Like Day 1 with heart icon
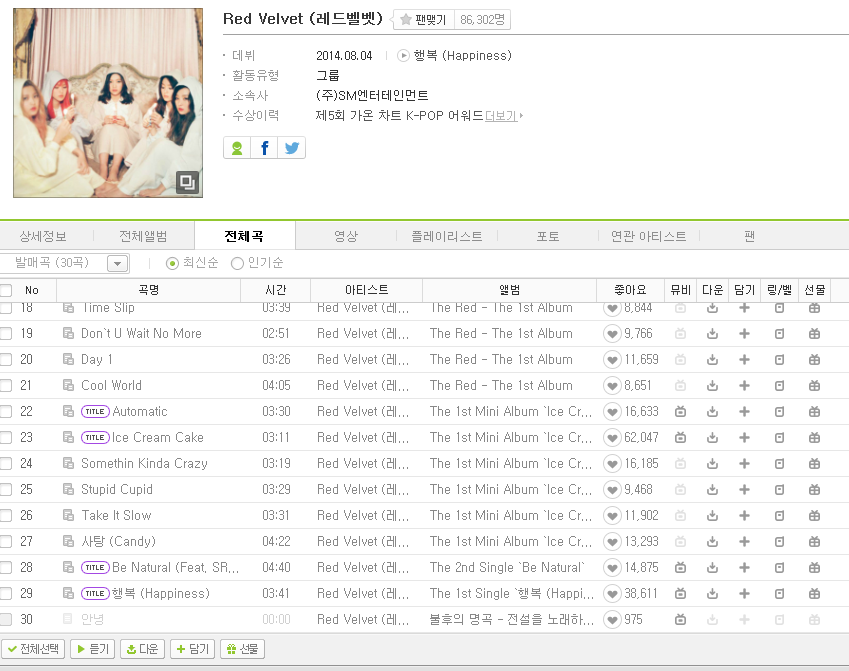Image resolution: width=849 pixels, height=671 pixels. point(612,360)
